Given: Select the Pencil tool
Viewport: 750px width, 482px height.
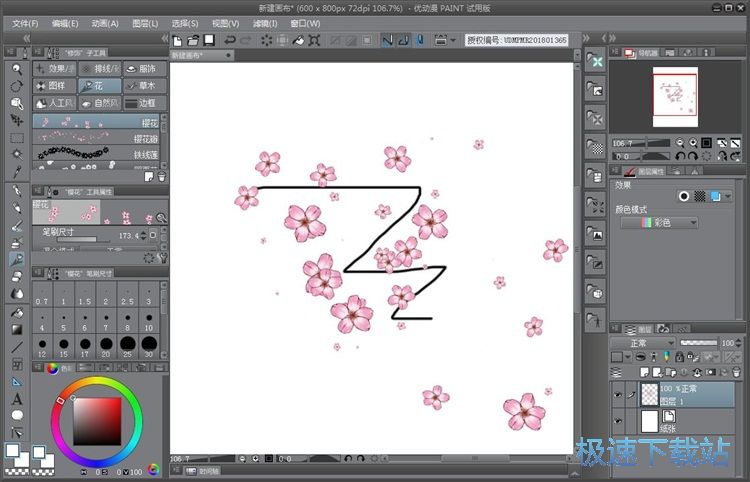Looking at the screenshot, I should pos(17,208).
